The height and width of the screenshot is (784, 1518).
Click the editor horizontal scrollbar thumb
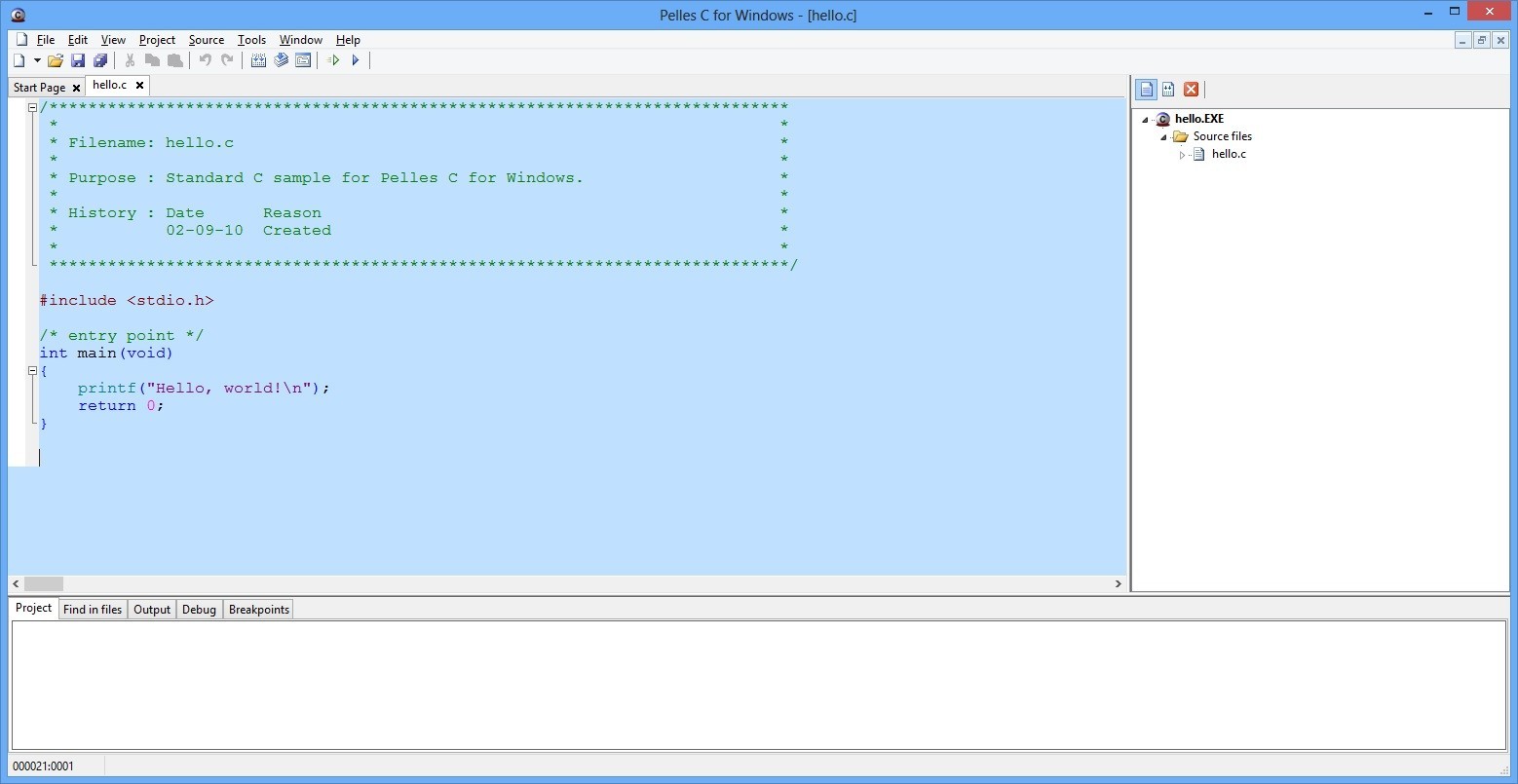click(44, 583)
